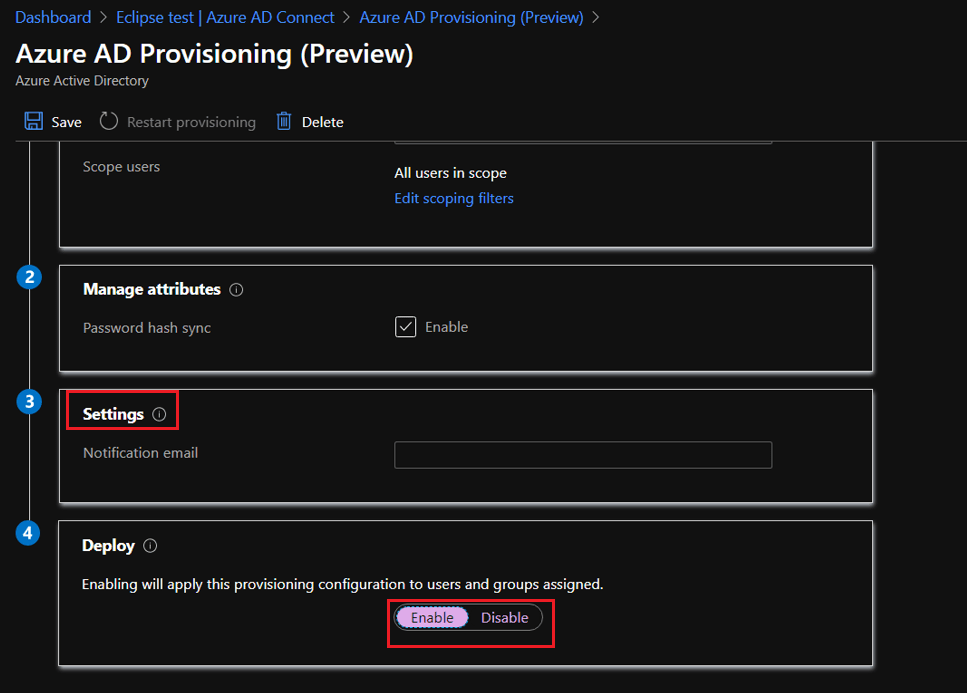
Task: Switch the Deploy toggle to Enable
Action: [x=432, y=618]
